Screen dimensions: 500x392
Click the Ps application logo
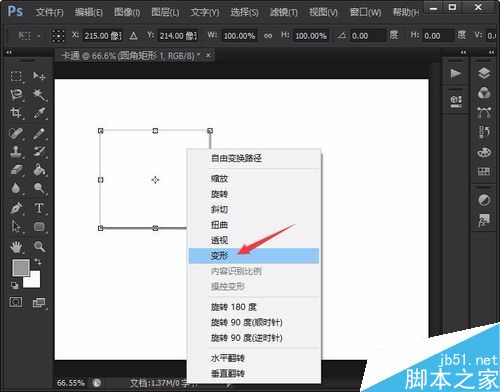15,12
